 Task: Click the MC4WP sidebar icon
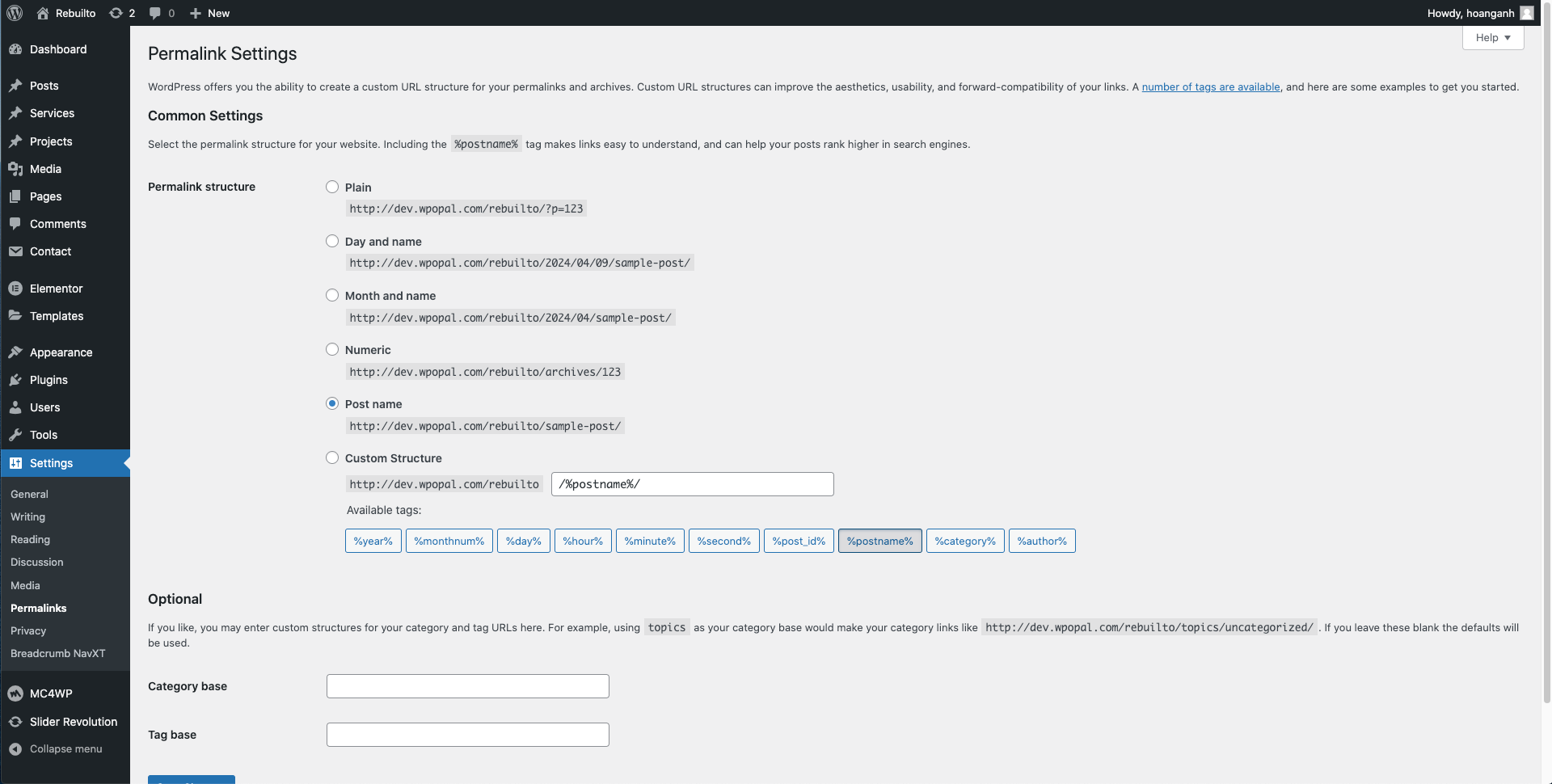coord(15,693)
